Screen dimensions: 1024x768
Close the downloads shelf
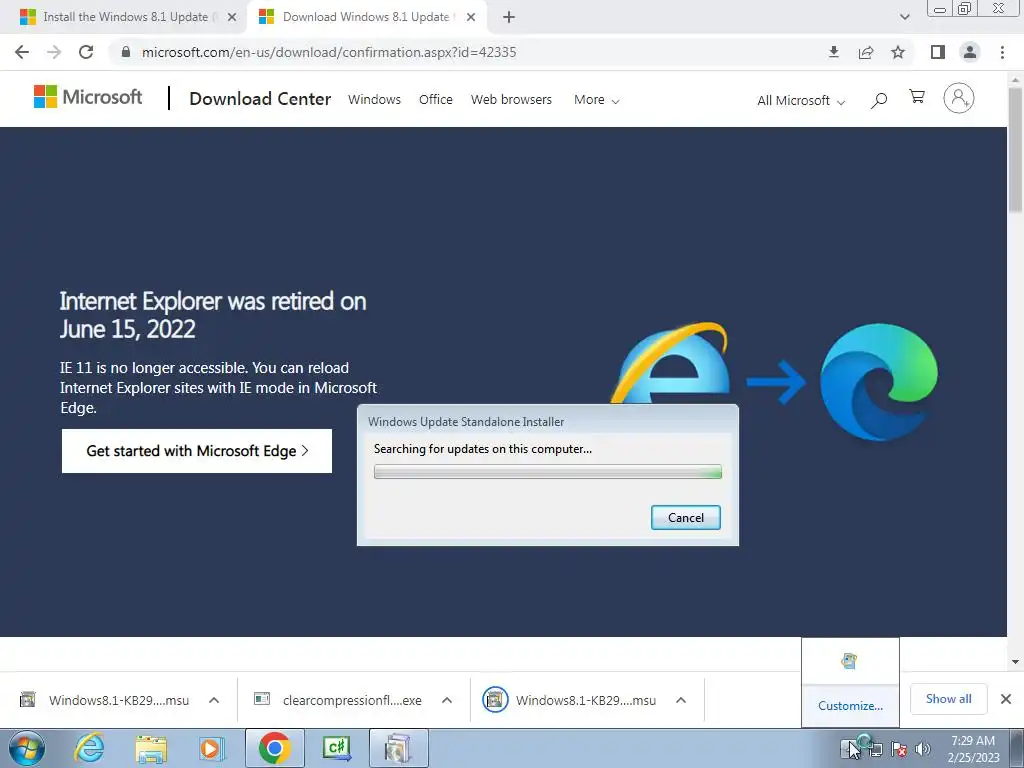point(1006,699)
